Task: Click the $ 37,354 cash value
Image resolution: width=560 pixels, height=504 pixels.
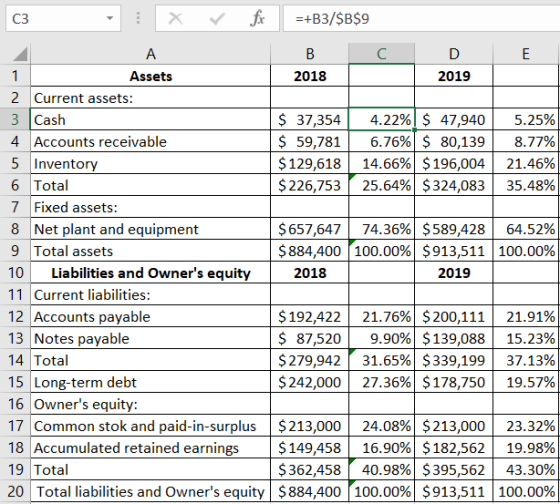Action: click(310, 120)
